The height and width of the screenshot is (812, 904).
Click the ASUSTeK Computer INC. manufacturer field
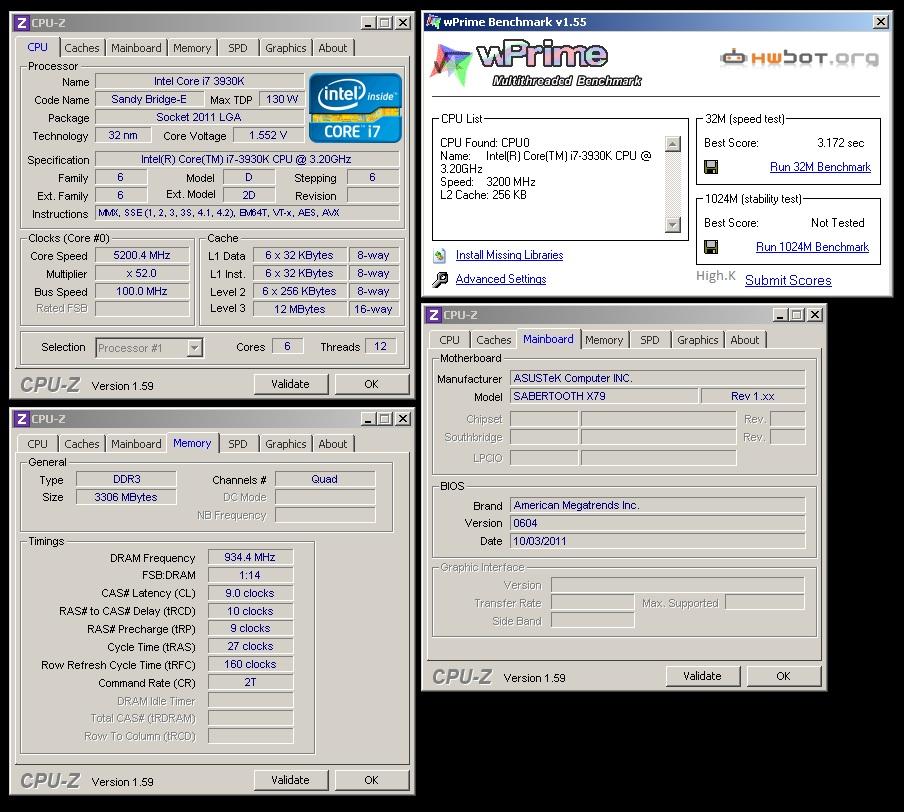point(658,378)
